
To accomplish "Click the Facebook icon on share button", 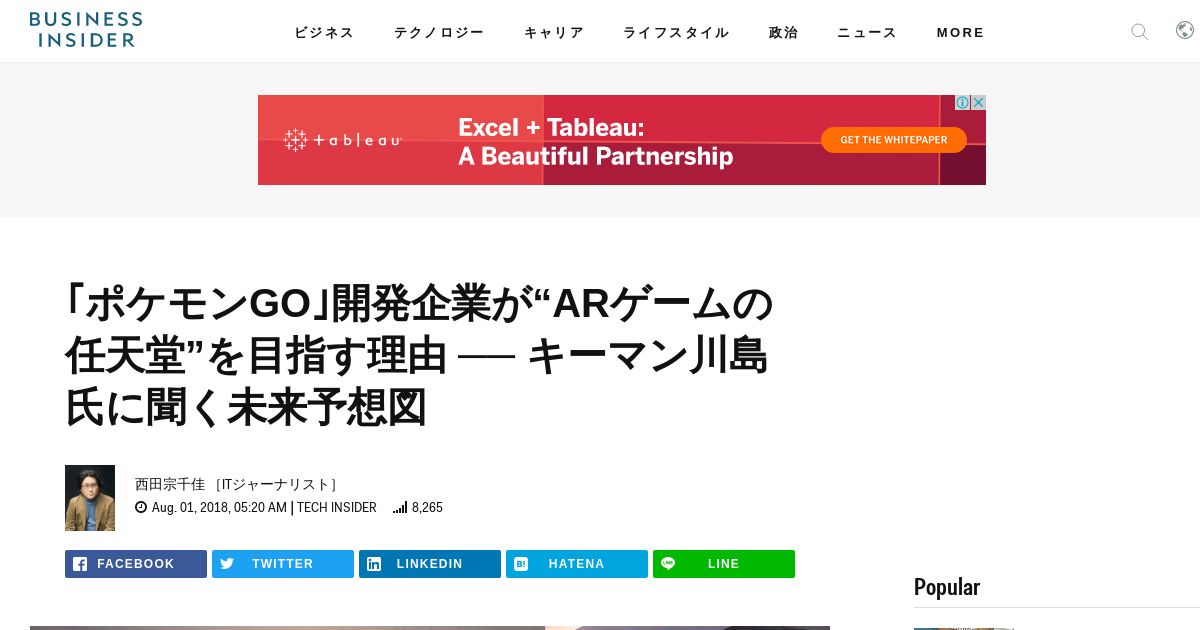I will click(80, 564).
